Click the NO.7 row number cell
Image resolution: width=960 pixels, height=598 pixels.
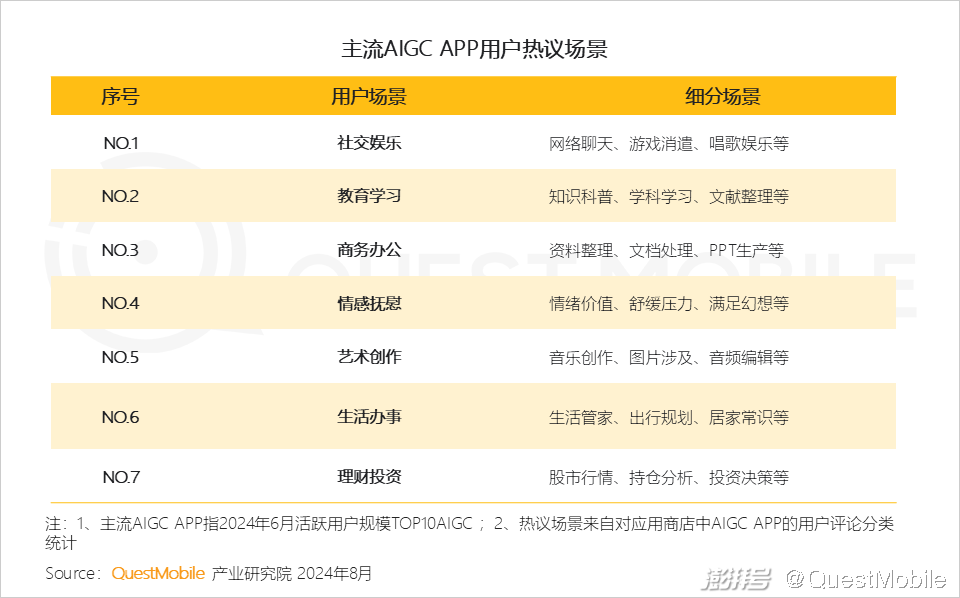tap(120, 477)
